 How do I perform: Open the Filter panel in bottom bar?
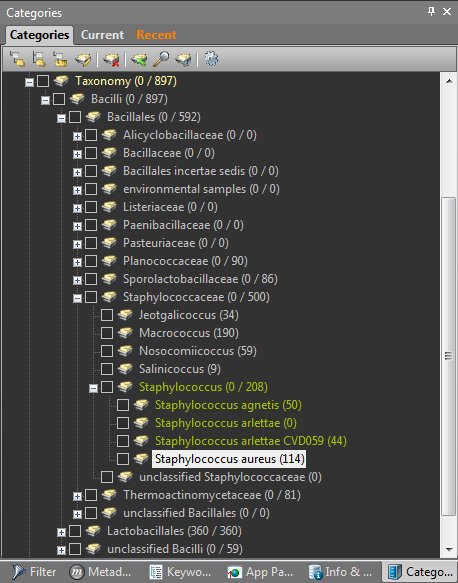[34, 571]
